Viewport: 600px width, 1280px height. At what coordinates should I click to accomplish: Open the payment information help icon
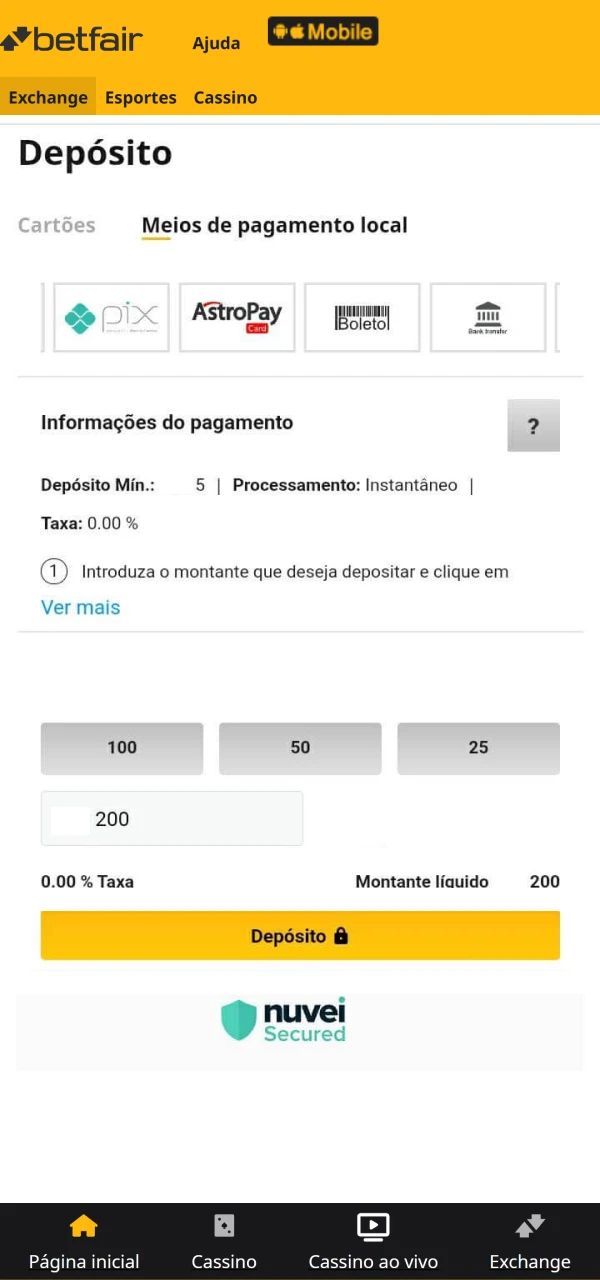pos(533,425)
